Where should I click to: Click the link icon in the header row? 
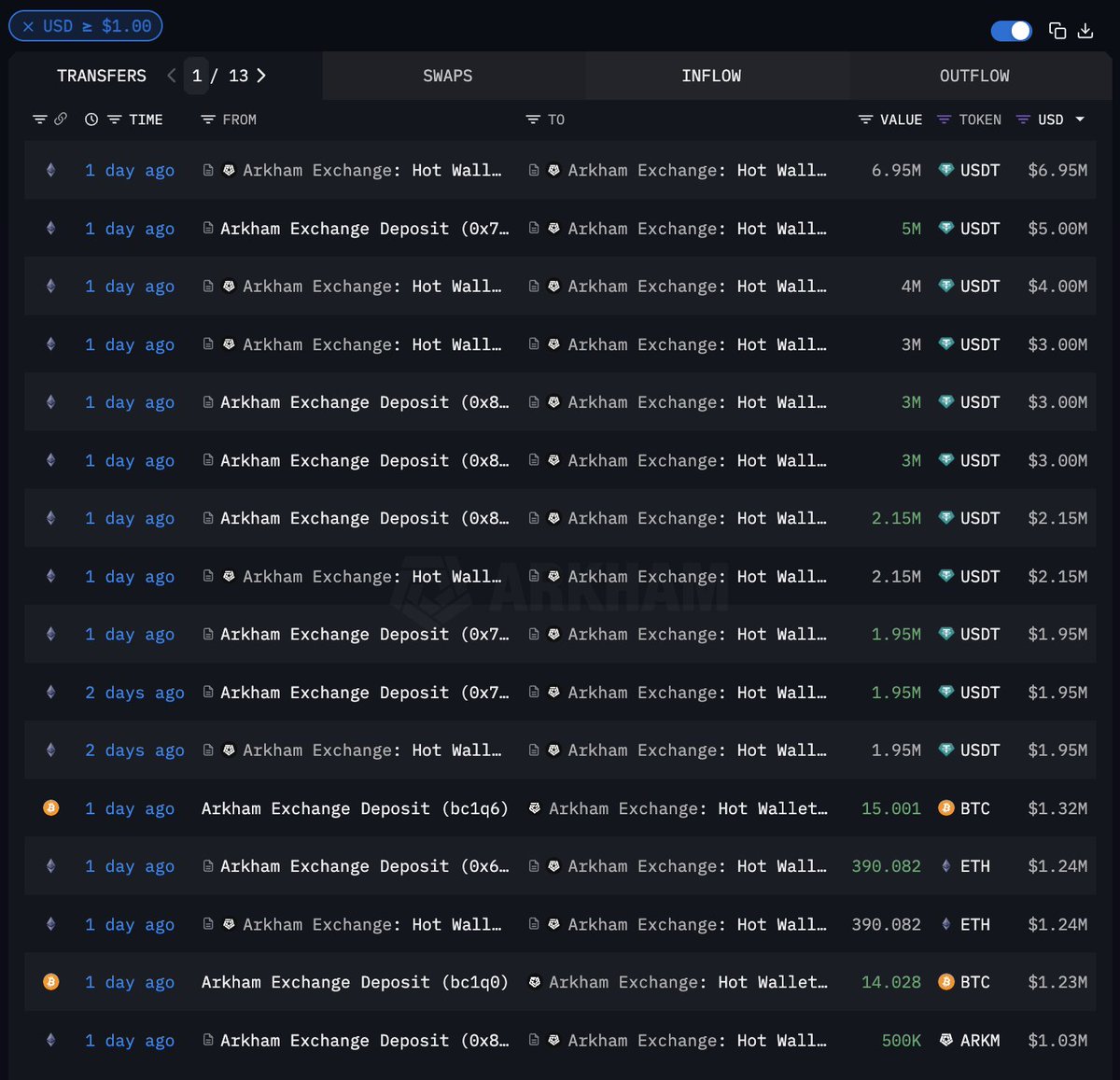point(61,119)
